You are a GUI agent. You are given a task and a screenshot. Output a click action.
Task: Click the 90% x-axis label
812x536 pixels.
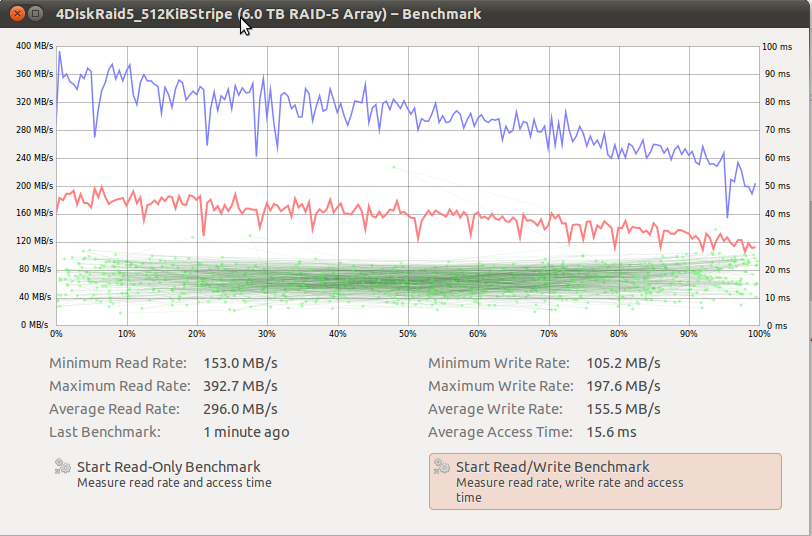[x=688, y=334]
